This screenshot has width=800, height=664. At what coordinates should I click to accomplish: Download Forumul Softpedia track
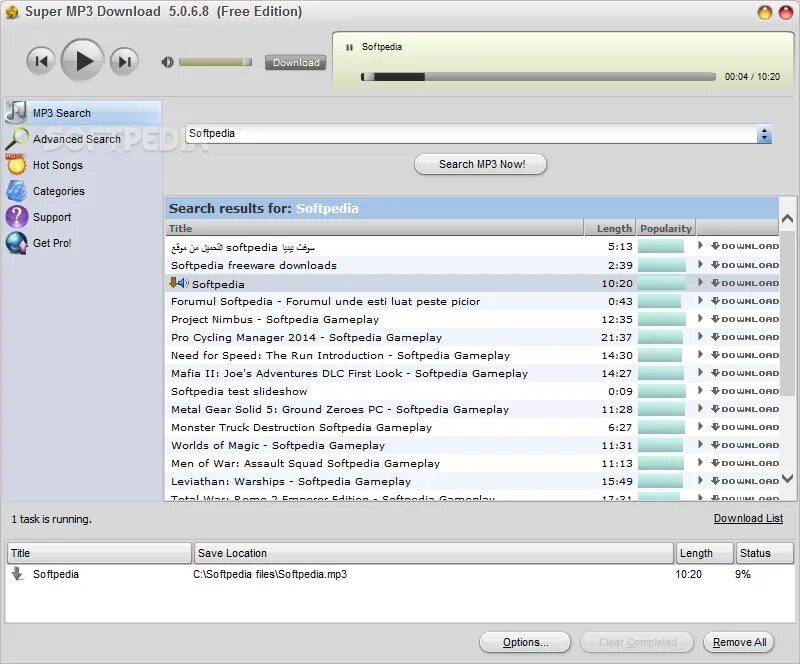coord(745,301)
